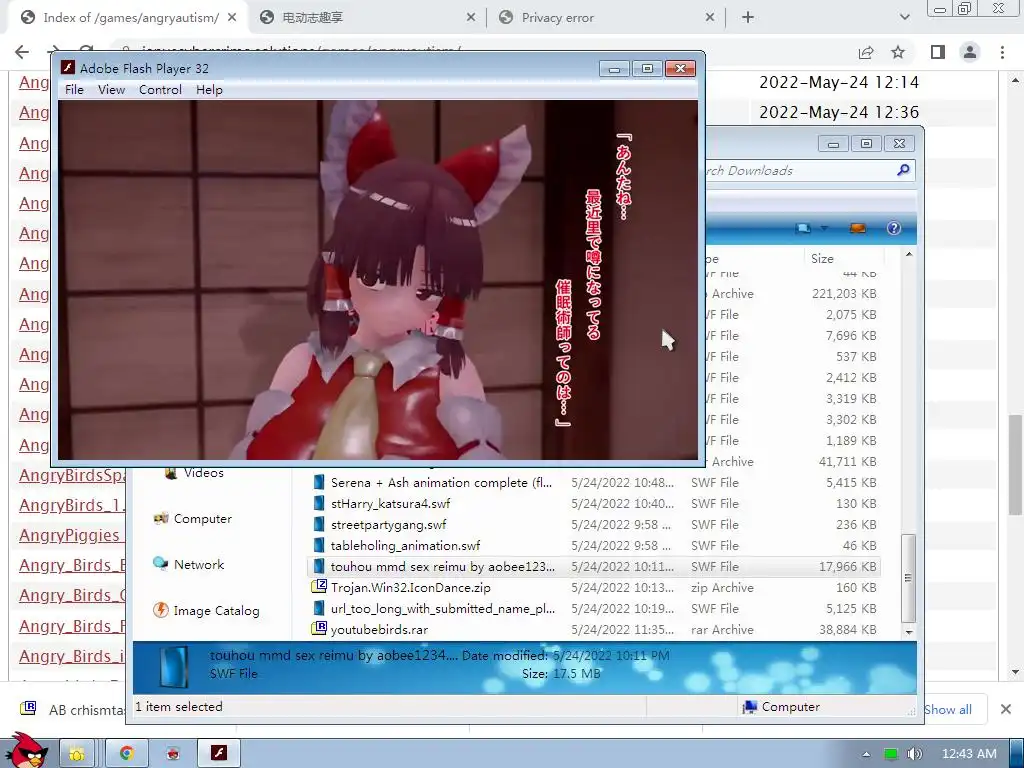This screenshot has width=1024, height=768.
Task: Click the Explorer file list scroll-up arrow
Action: click(x=908, y=254)
